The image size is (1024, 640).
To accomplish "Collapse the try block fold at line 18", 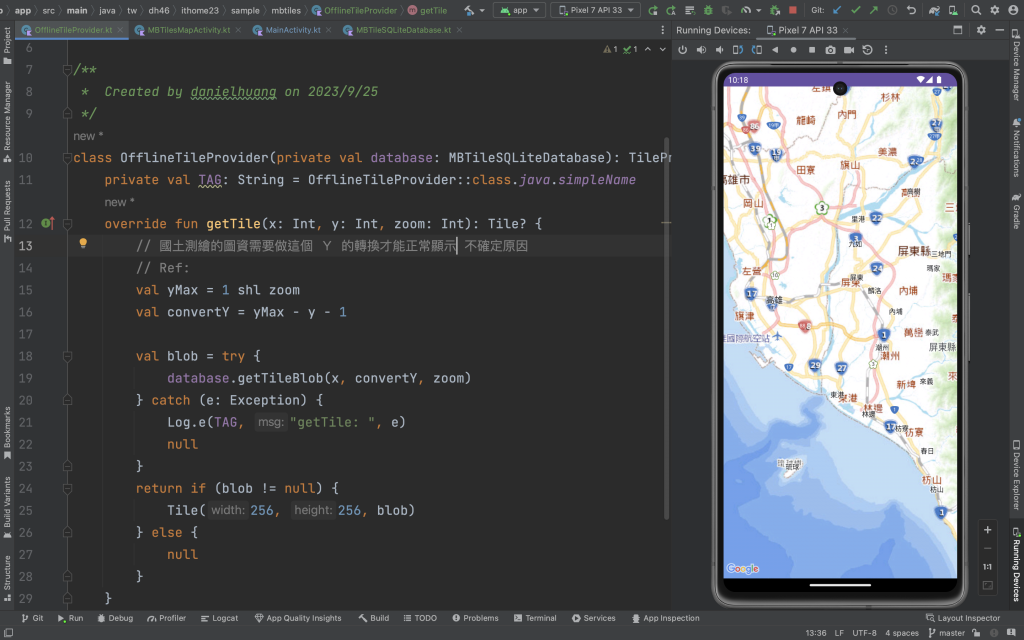I will (67, 356).
